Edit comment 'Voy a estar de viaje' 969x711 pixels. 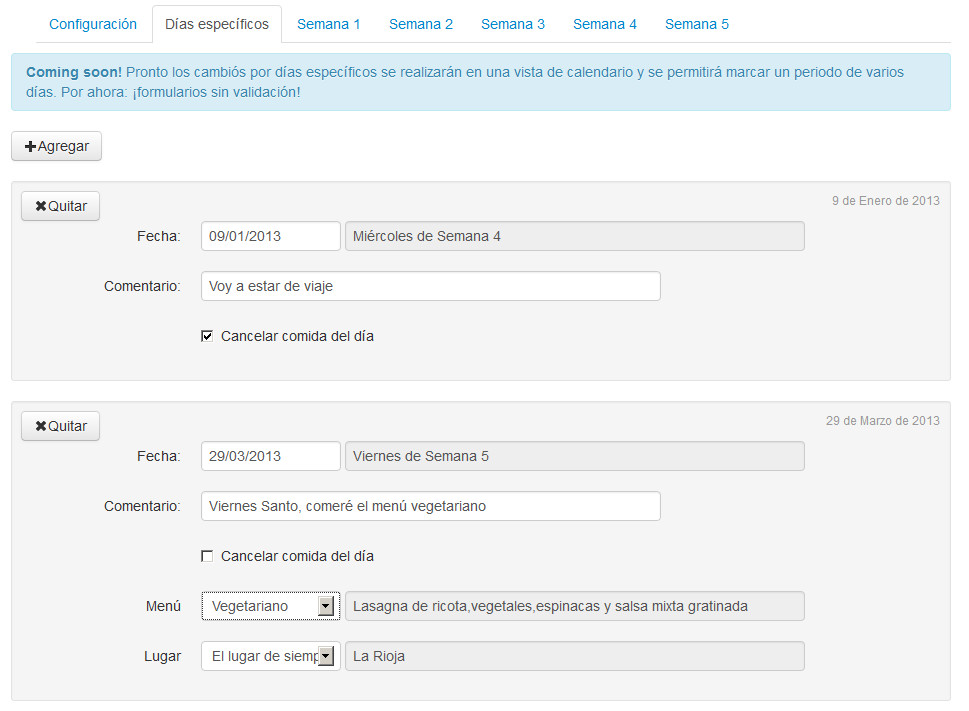431,286
